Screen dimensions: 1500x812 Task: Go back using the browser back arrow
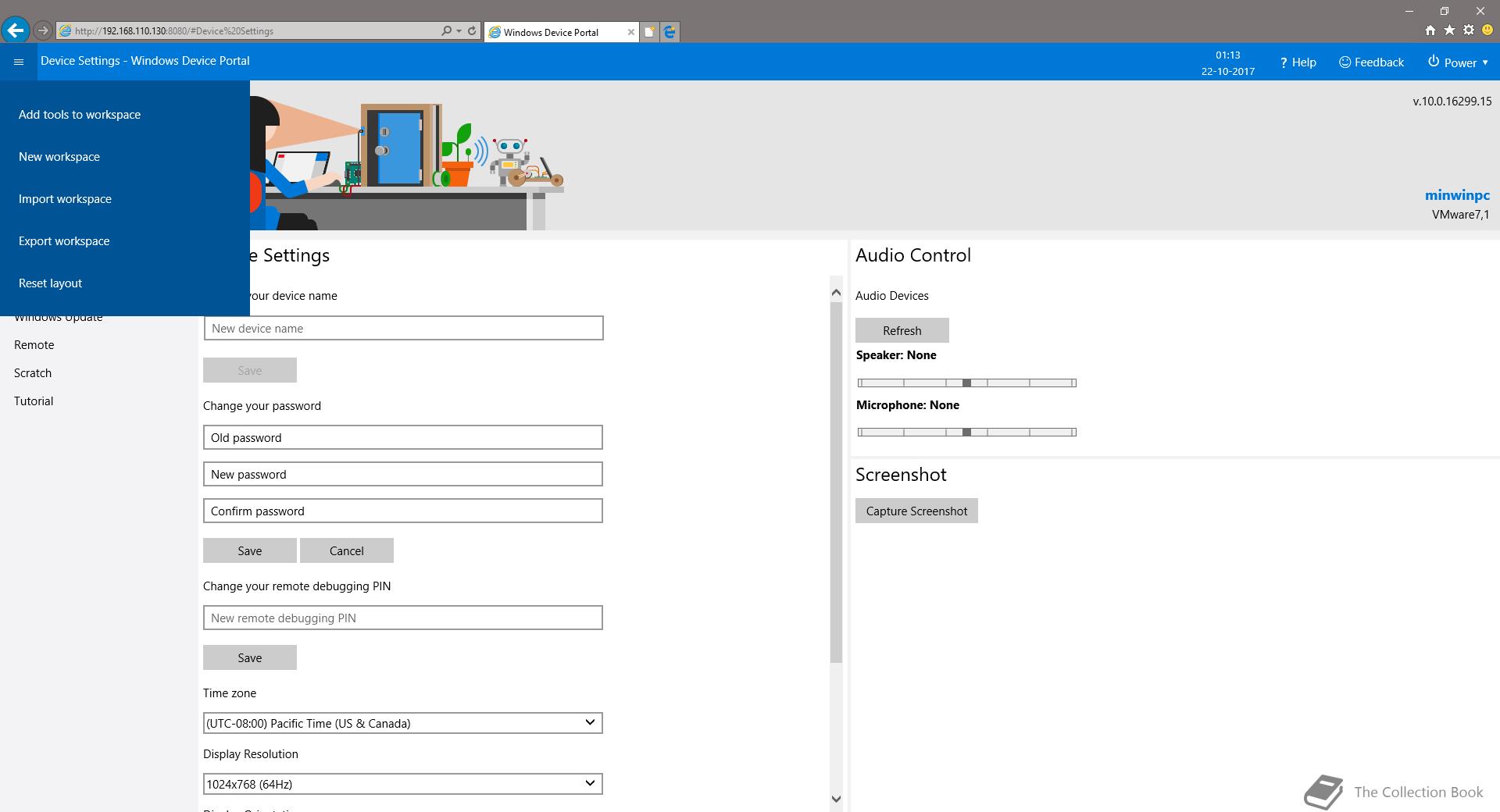[x=16, y=30]
